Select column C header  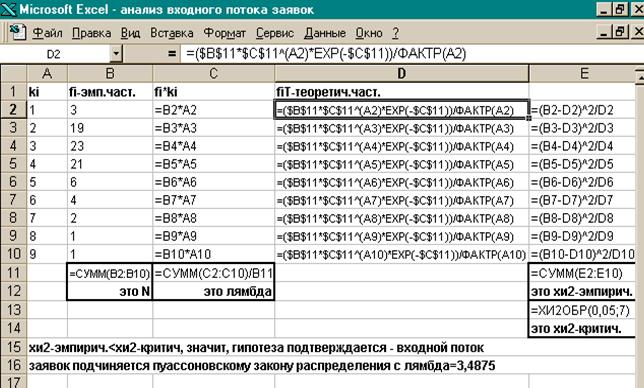click(x=213, y=74)
